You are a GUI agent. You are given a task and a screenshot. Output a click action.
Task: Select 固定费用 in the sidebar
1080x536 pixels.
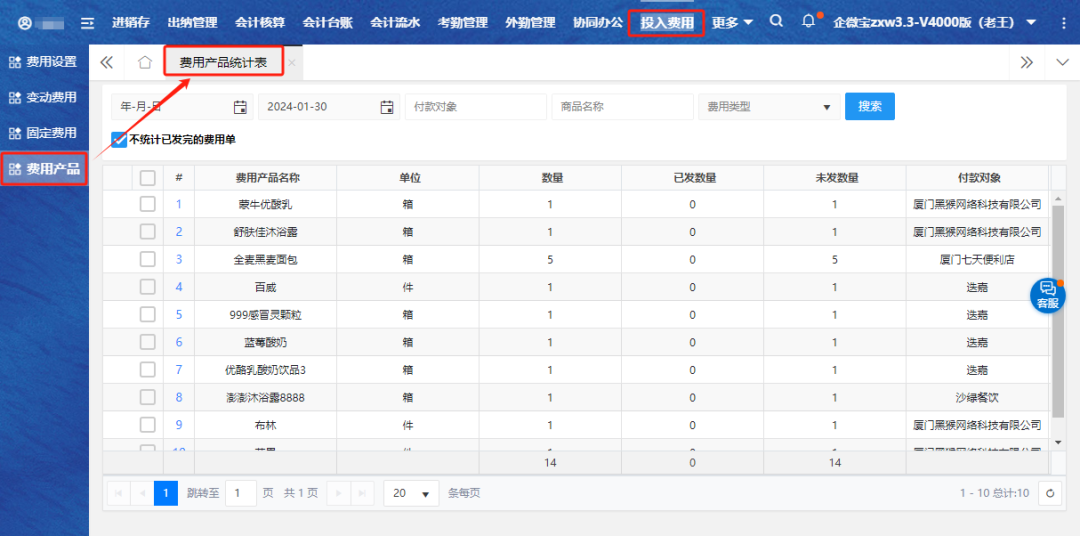coord(44,133)
